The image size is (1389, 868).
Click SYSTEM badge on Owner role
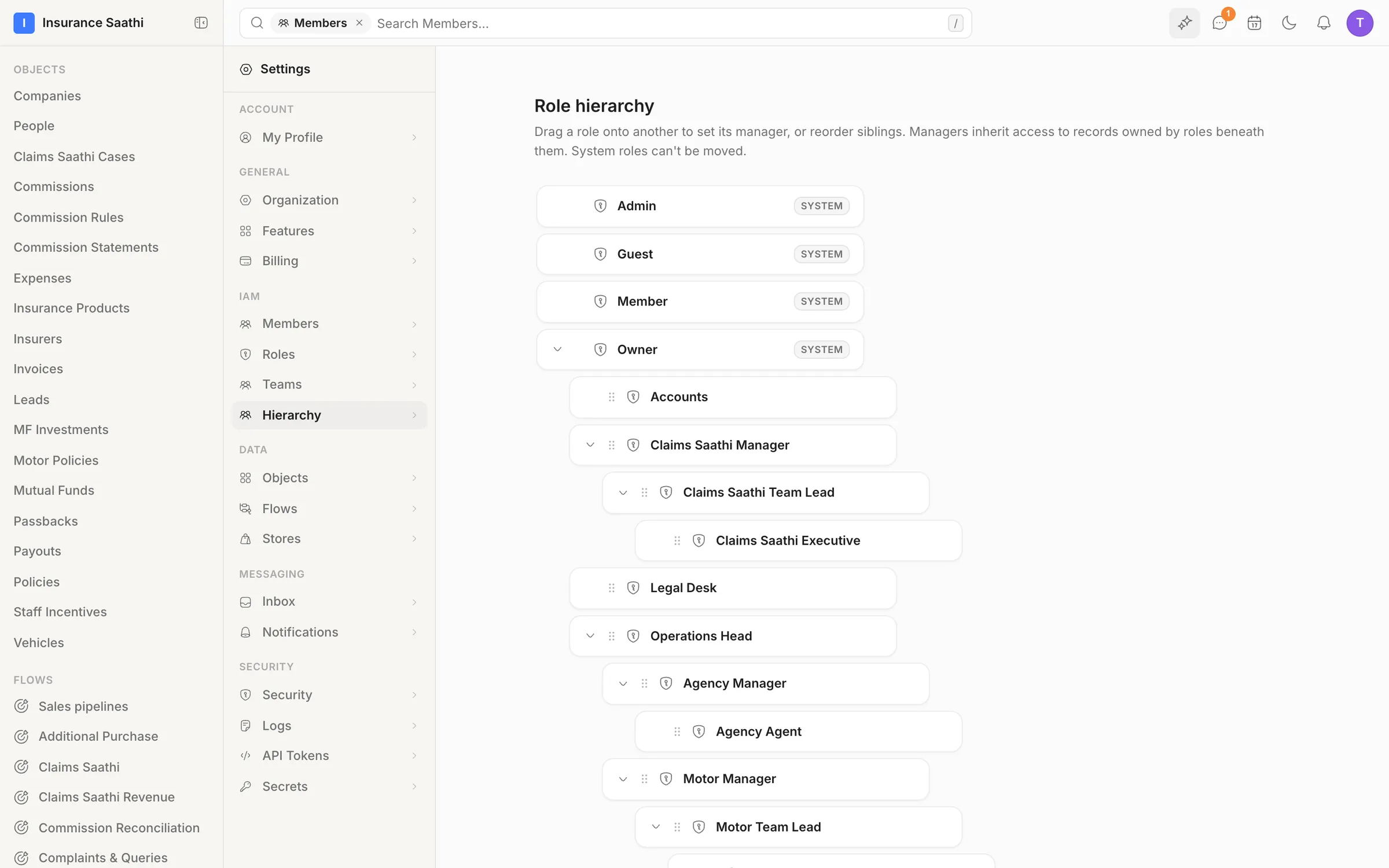point(821,350)
